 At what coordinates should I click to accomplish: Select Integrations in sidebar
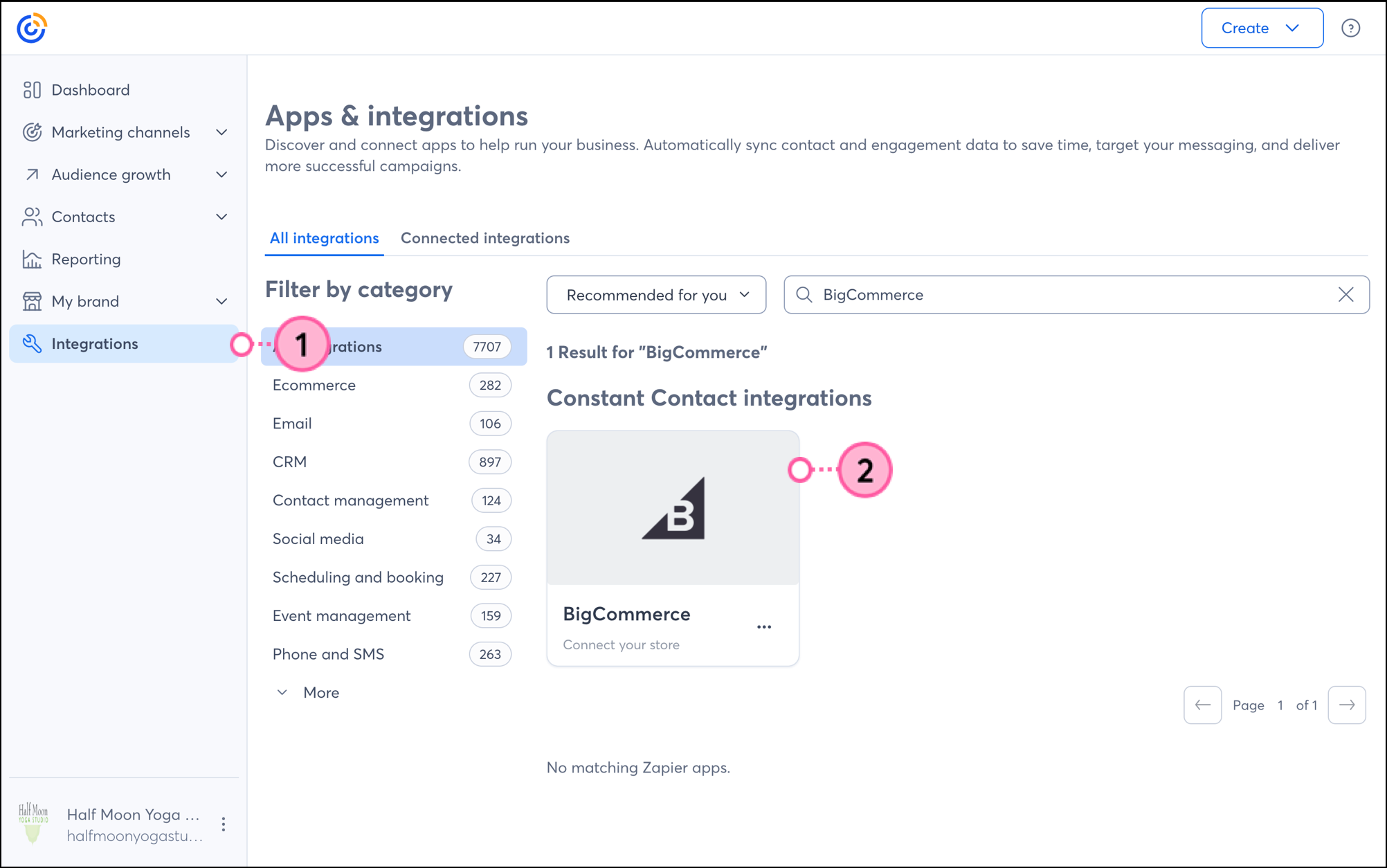(125, 343)
